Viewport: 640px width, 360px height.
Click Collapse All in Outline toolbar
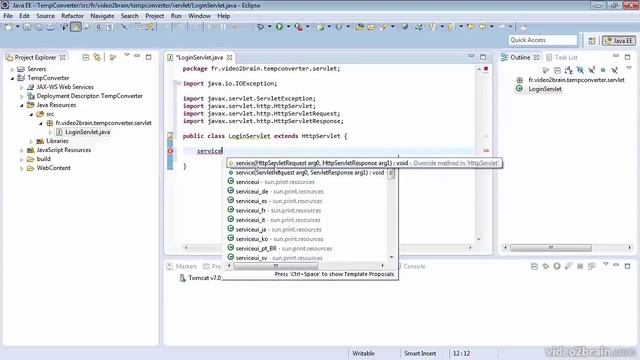tap(557, 70)
